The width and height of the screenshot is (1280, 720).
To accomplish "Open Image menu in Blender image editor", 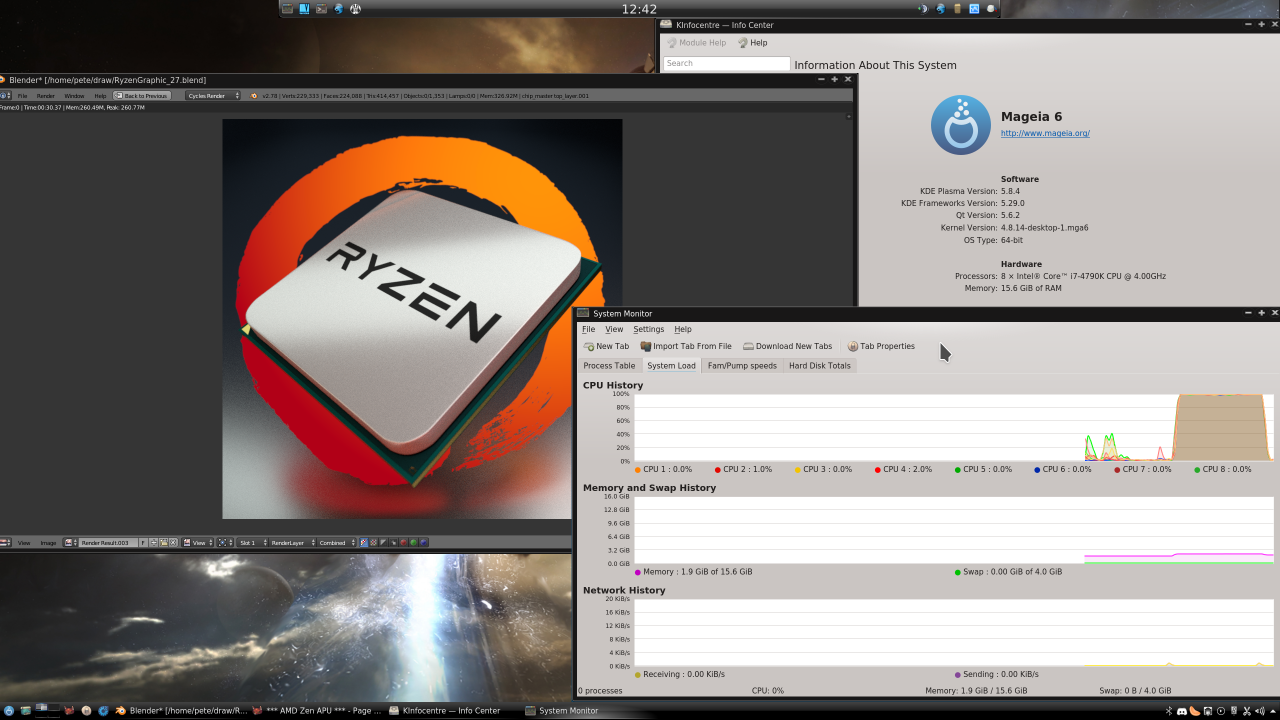I will pos(48,543).
